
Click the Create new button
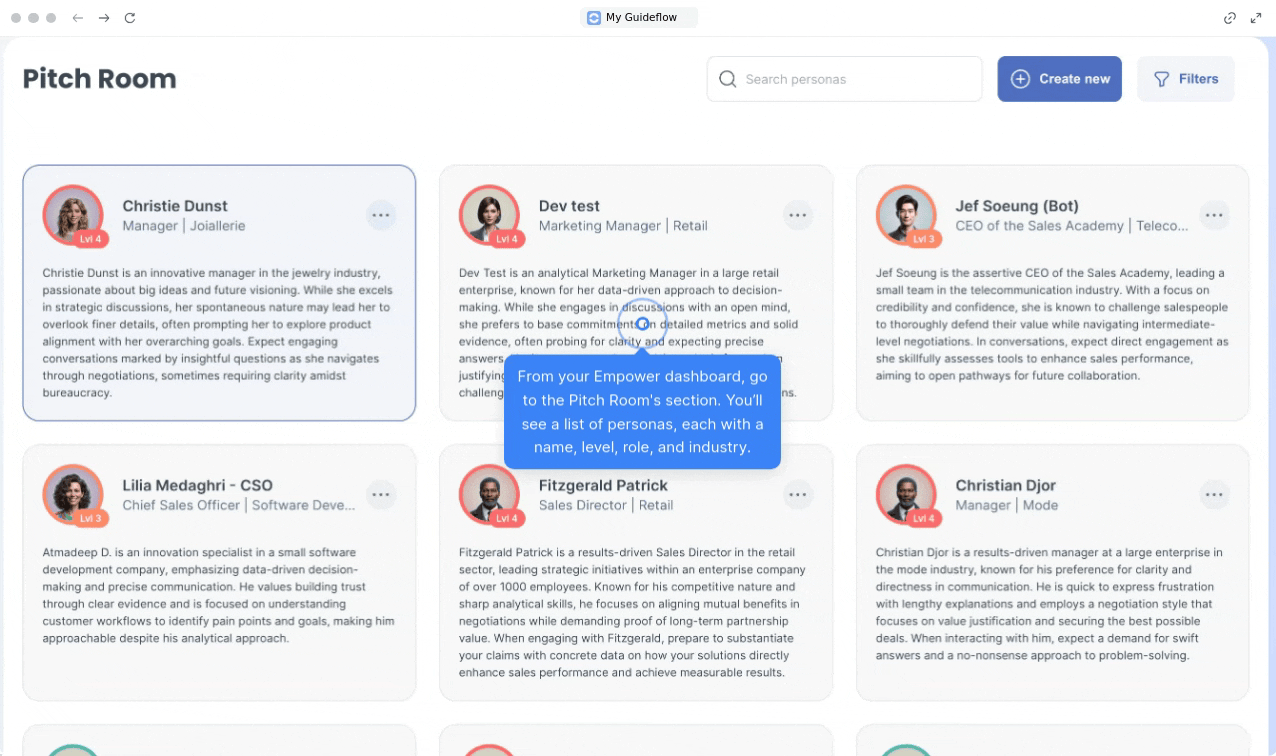pyautogui.click(x=1059, y=79)
